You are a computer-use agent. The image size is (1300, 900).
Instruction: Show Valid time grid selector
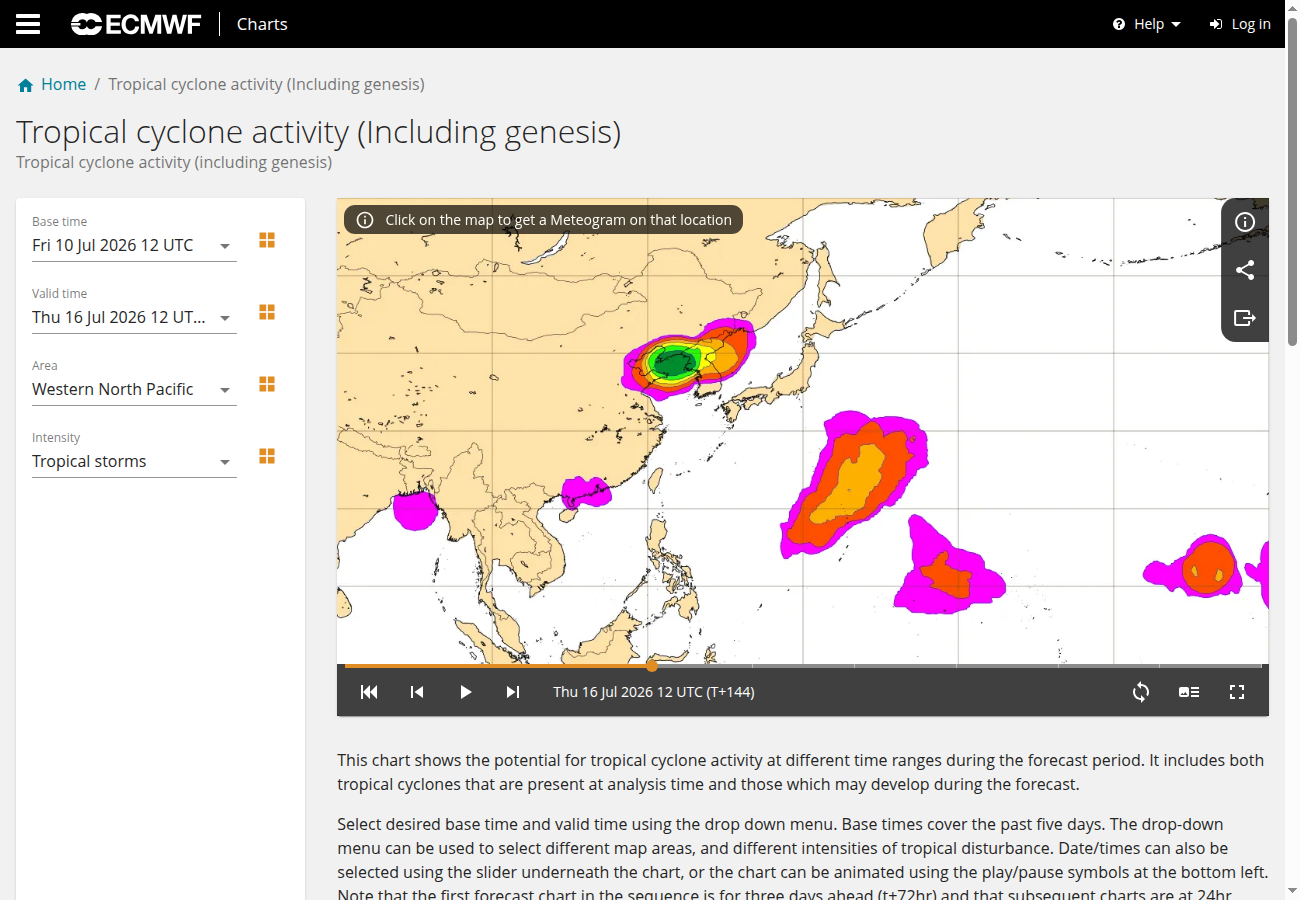tap(267, 312)
